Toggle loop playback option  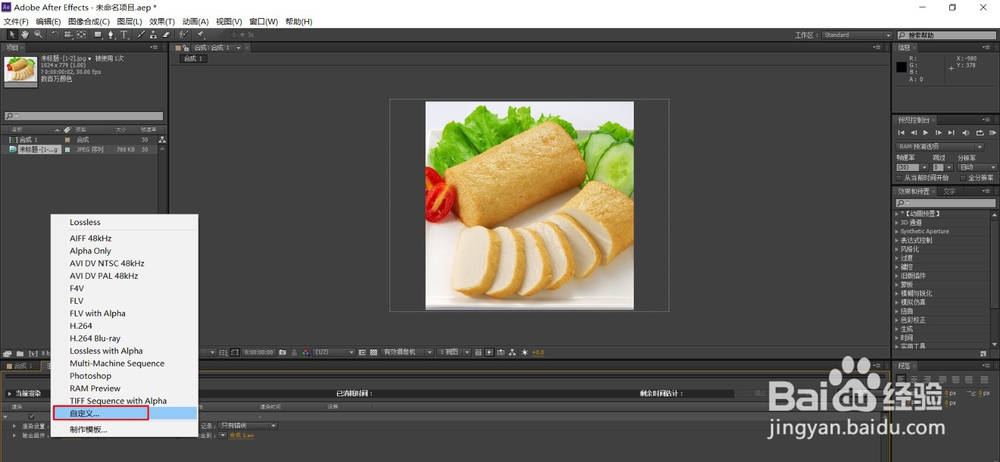(x=980, y=133)
